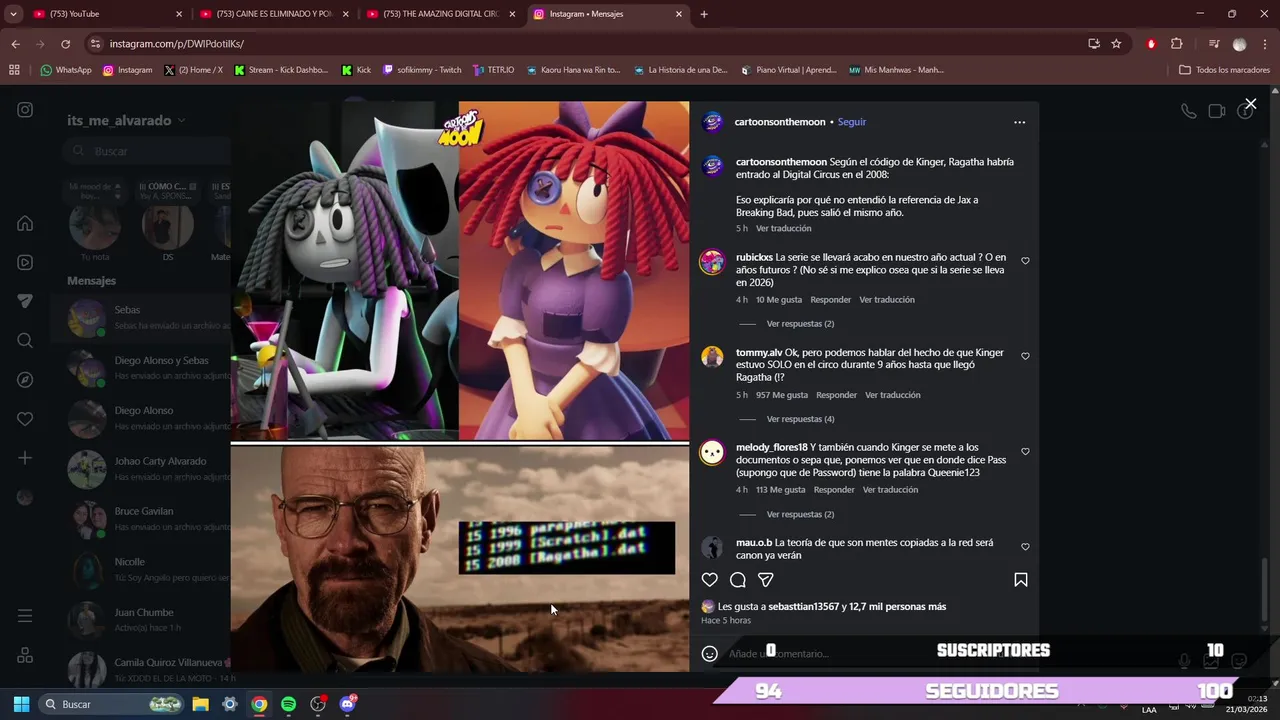This screenshot has width=1280, height=720.
Task: Reply to tommy.alv's comment
Action: click(837, 395)
